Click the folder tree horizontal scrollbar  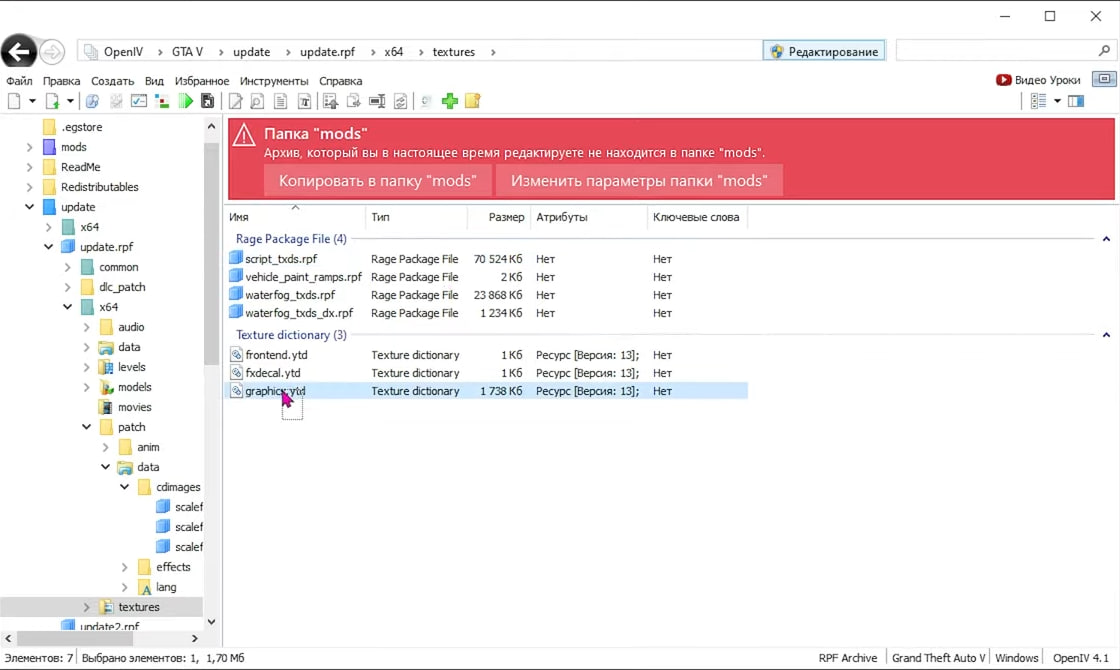(74, 638)
